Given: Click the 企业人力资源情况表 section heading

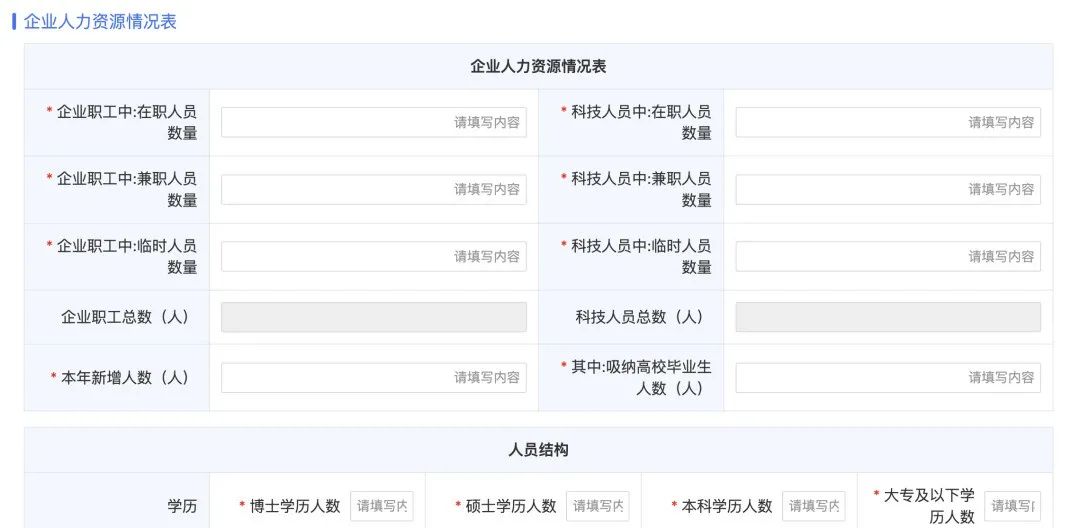Looking at the screenshot, I should 100,21.
